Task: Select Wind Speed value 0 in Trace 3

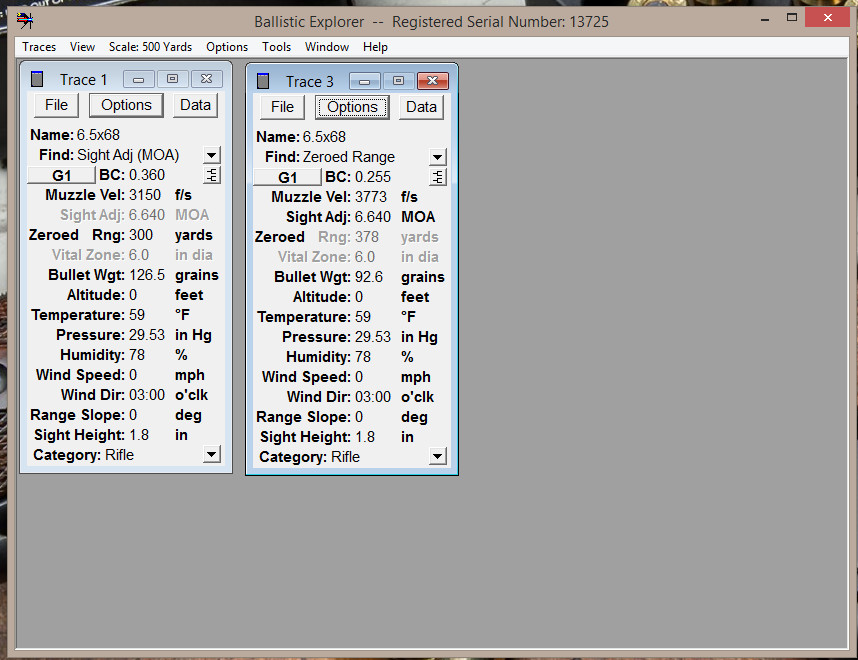Action: coord(359,377)
